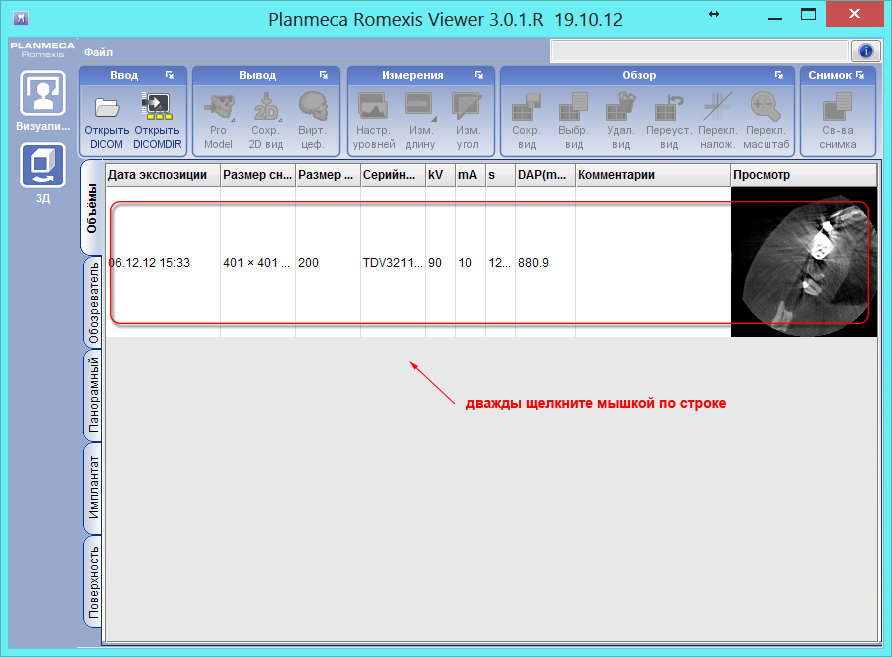Viewport: 892px width, 657px height.
Task: Click the PLANMECA Romexis logo
Action: [x=43, y=49]
